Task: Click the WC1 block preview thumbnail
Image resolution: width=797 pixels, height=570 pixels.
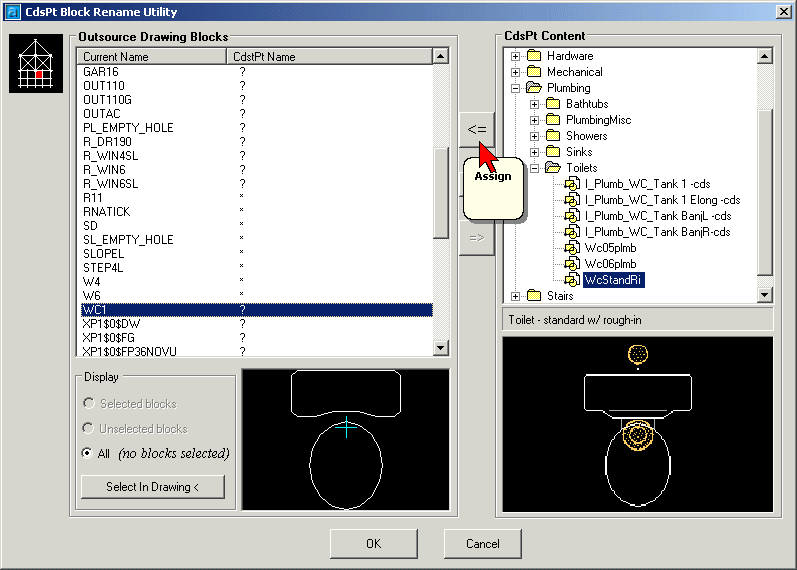Action: [346, 439]
